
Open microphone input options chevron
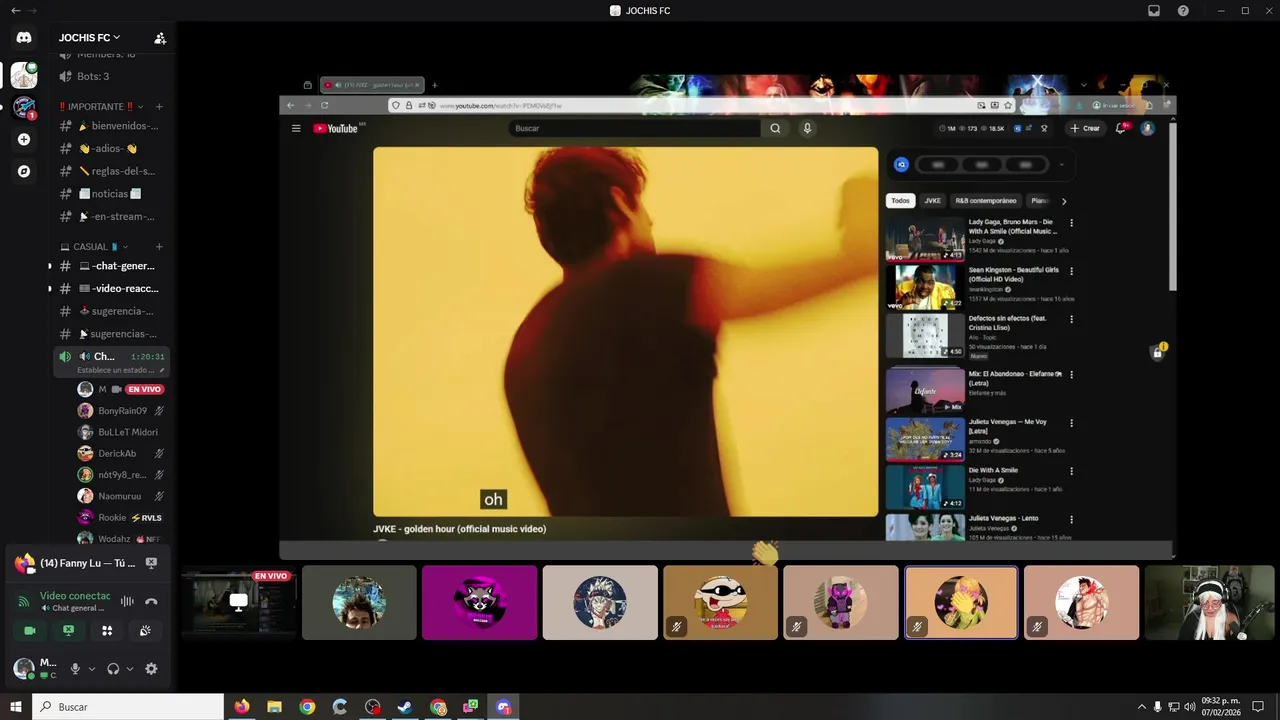pos(92,669)
